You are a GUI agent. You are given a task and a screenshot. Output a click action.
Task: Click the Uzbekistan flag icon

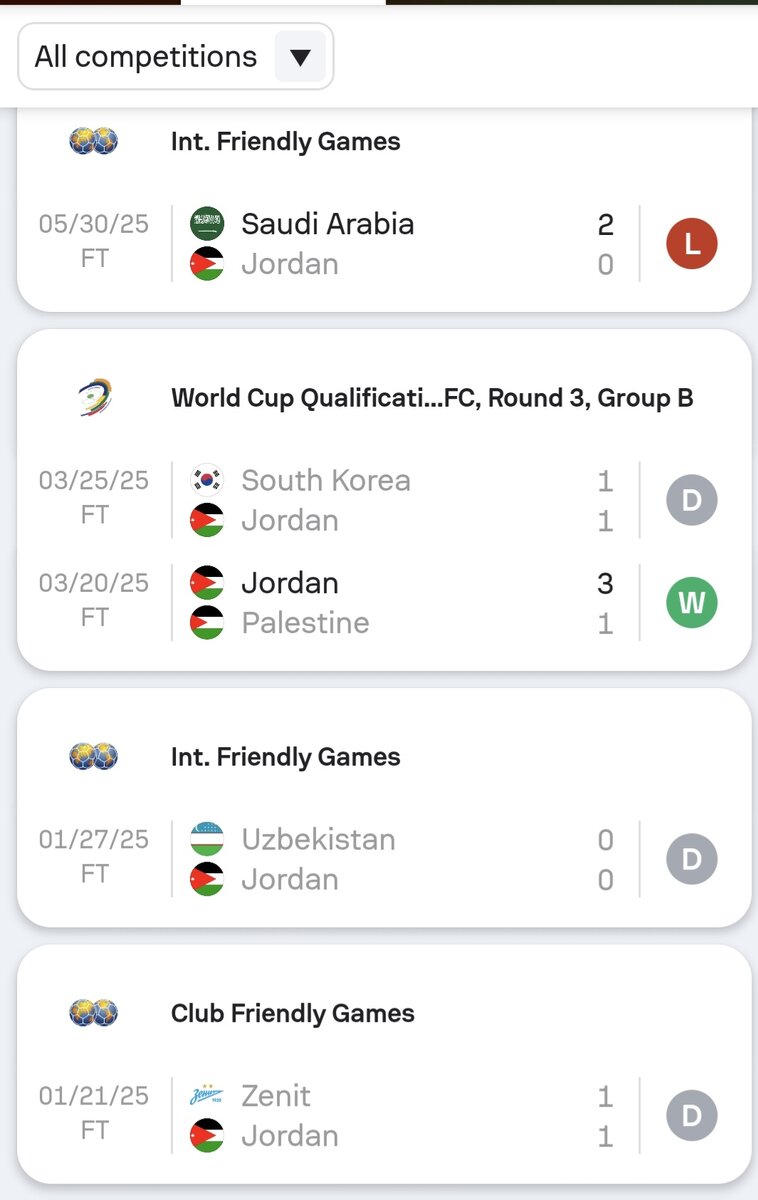(207, 839)
